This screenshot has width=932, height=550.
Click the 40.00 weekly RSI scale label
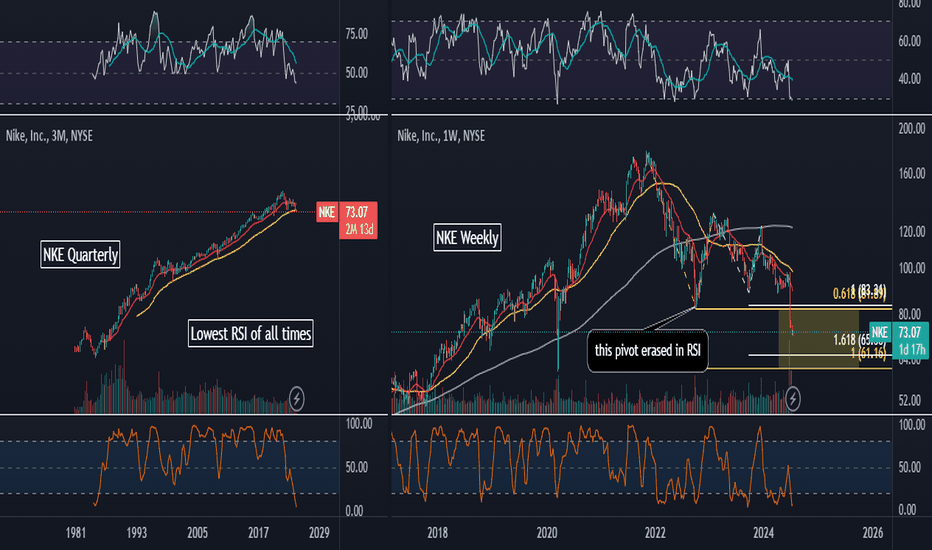910,78
